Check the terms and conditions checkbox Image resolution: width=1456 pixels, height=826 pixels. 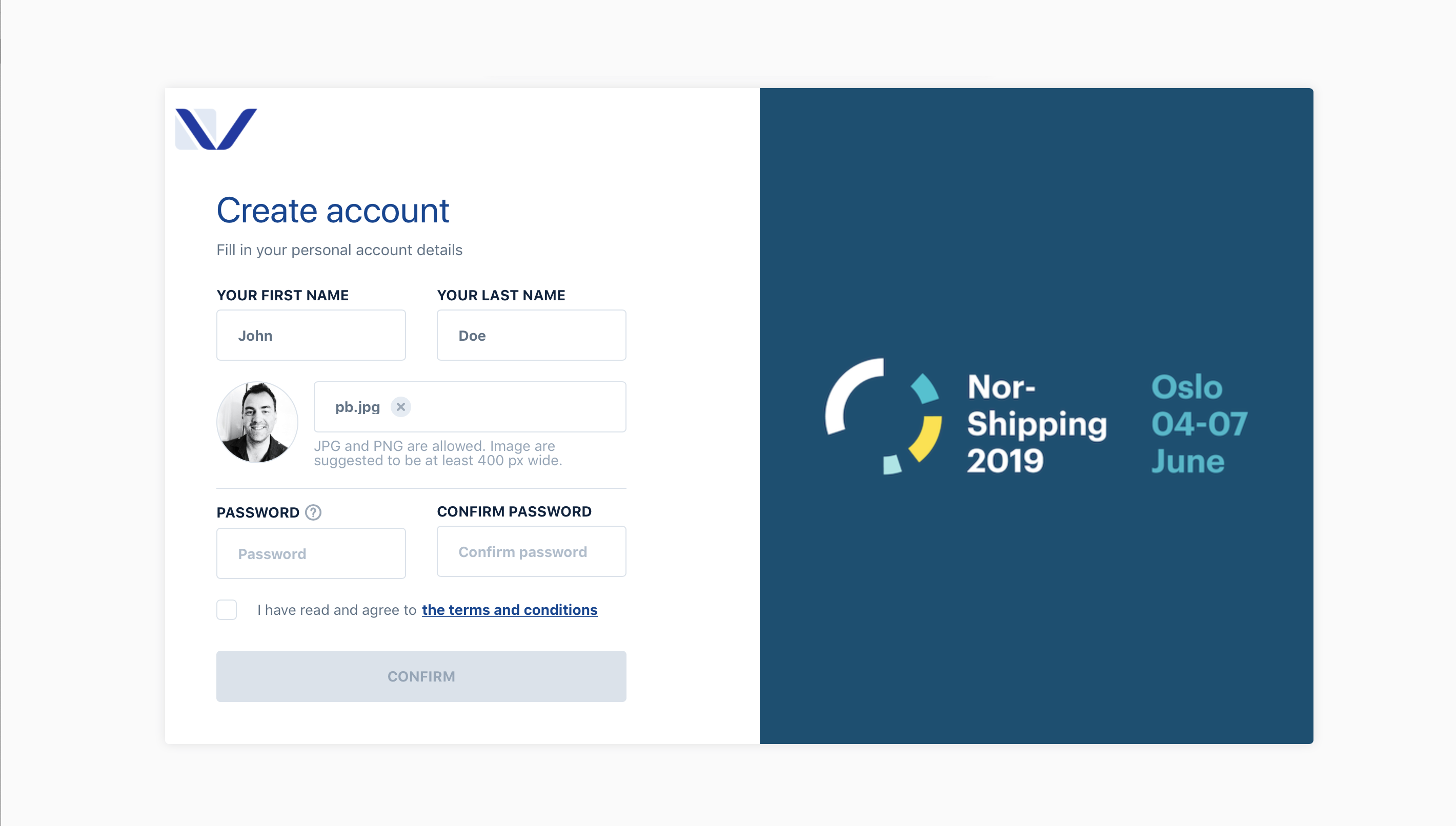pos(227,610)
